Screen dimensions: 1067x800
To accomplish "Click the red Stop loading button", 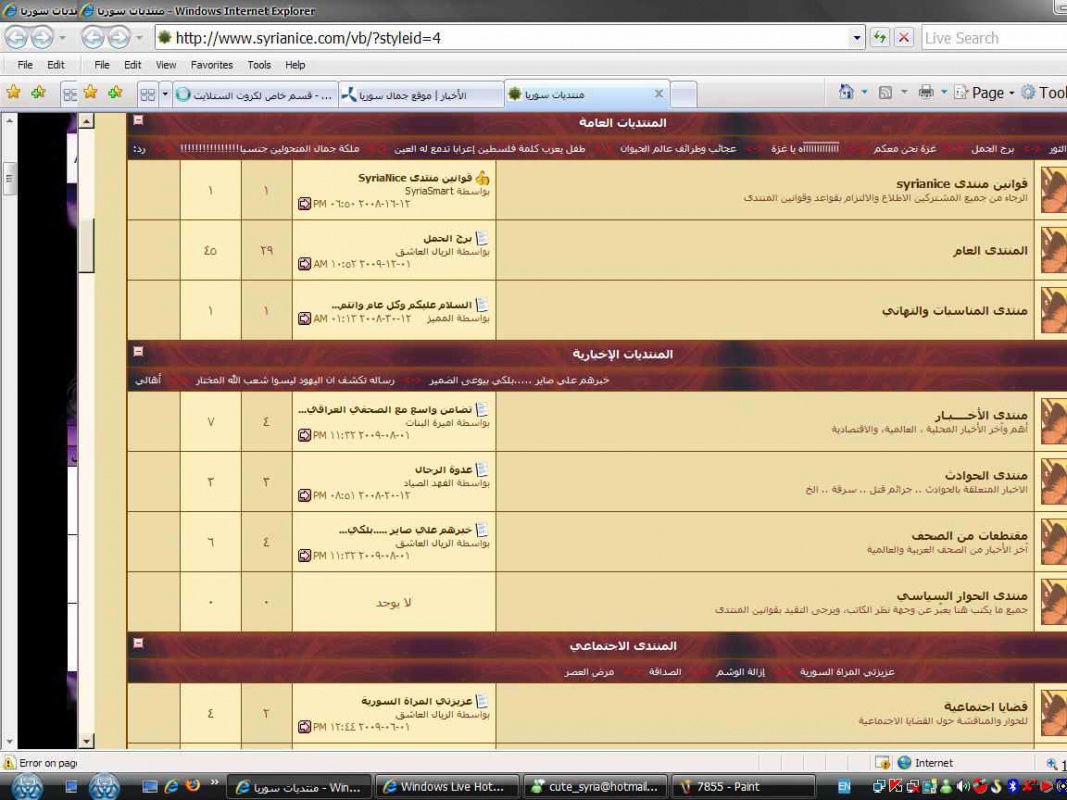I will 904,38.
